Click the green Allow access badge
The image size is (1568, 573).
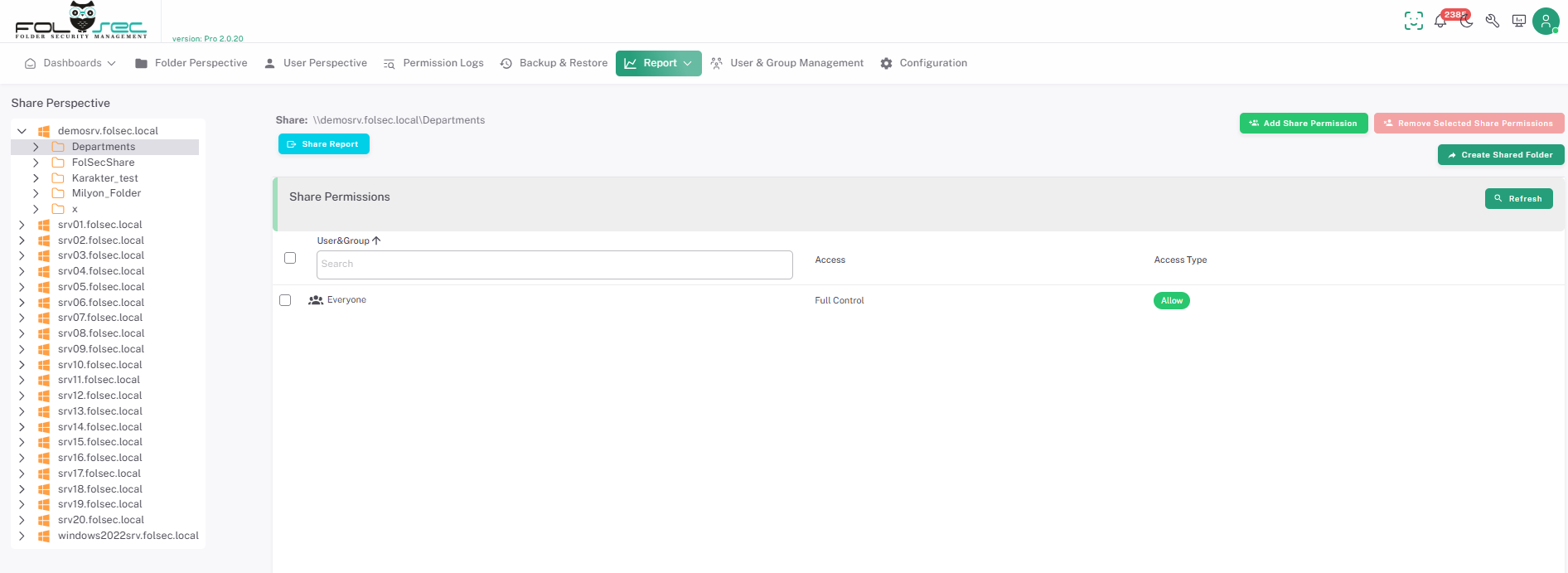click(1171, 301)
